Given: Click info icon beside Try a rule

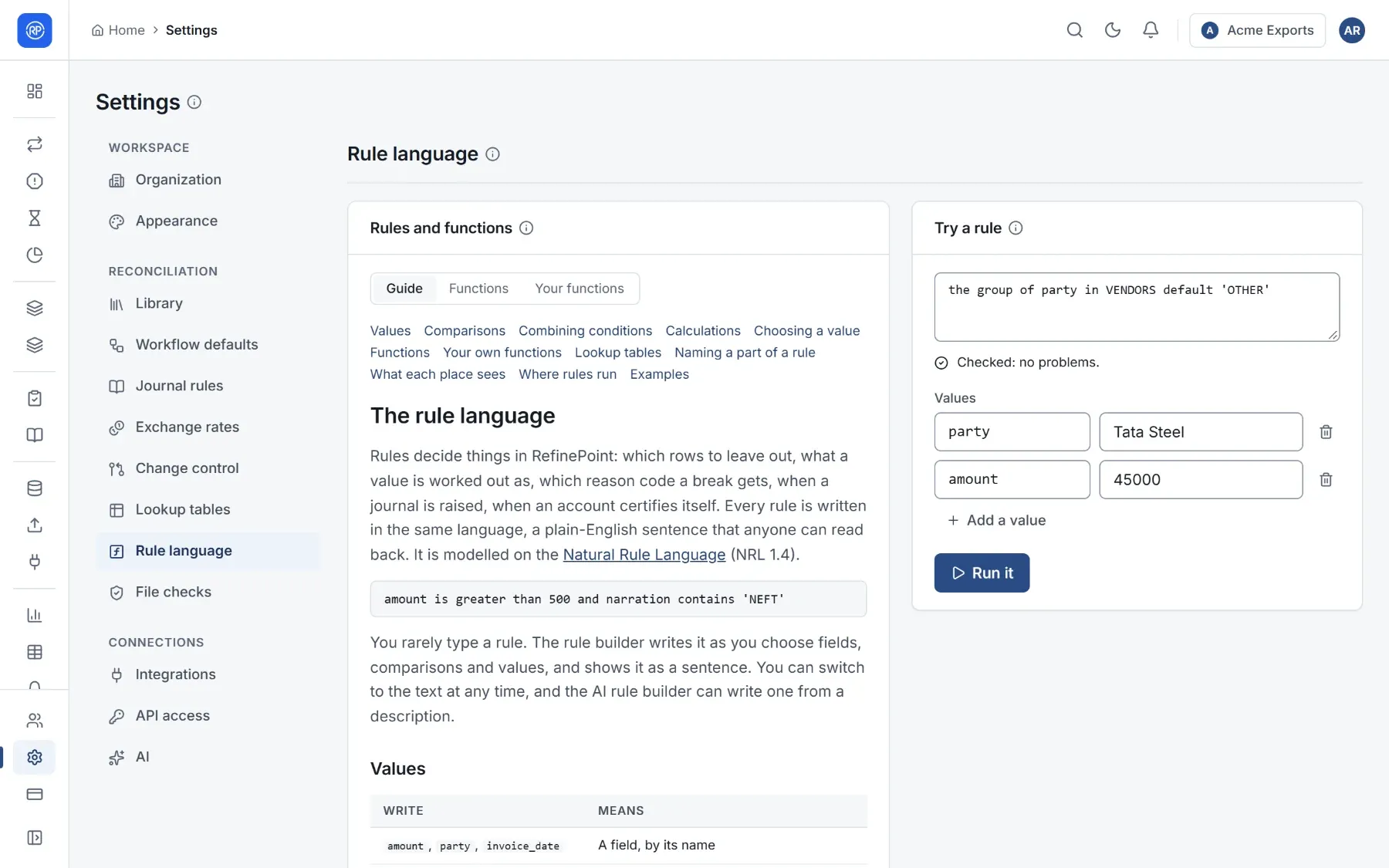Looking at the screenshot, I should point(1016,228).
